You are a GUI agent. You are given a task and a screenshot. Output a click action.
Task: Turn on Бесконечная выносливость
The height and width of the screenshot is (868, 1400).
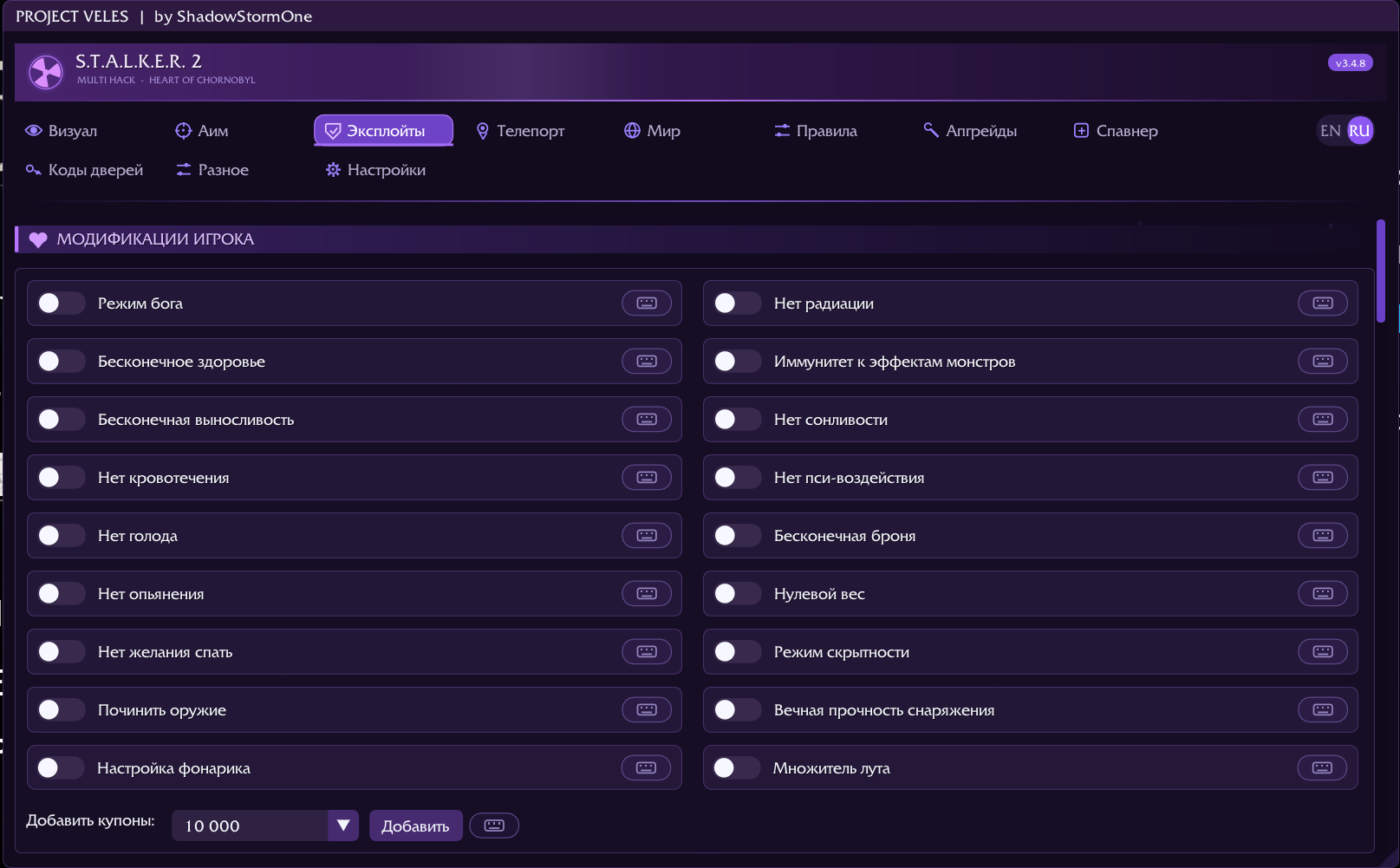click(61, 419)
